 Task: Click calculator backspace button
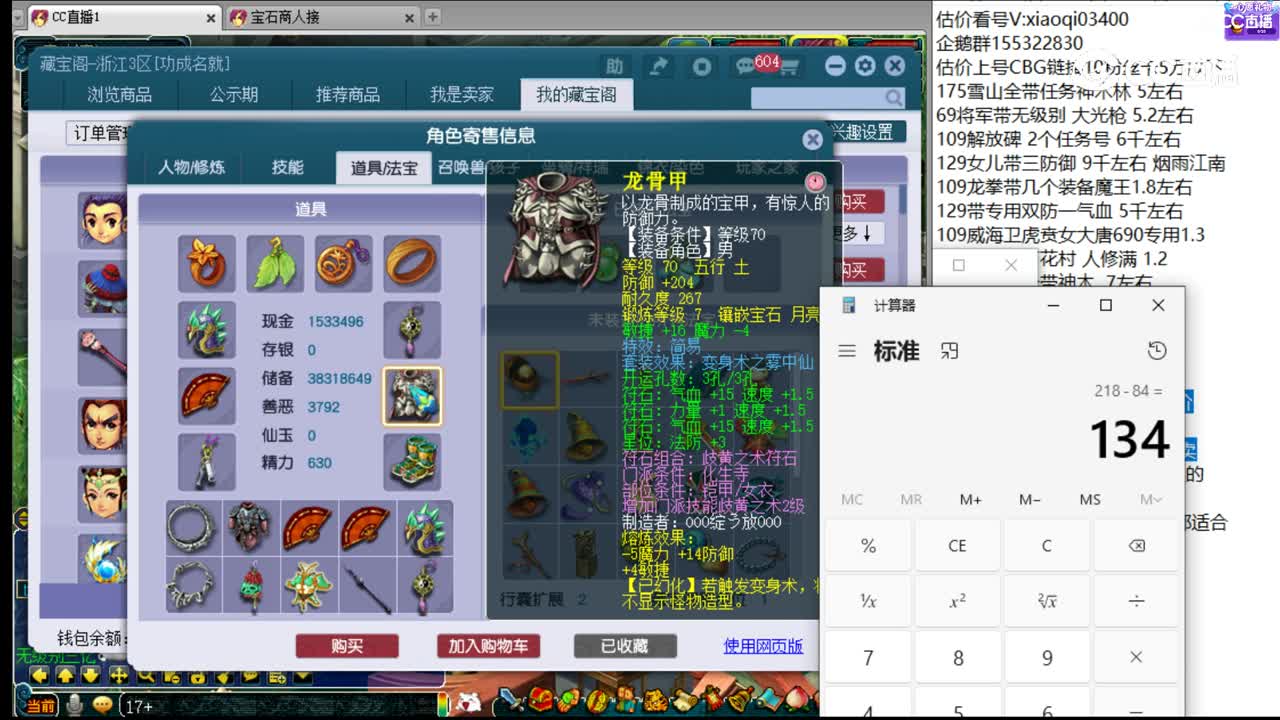[x=1136, y=546]
